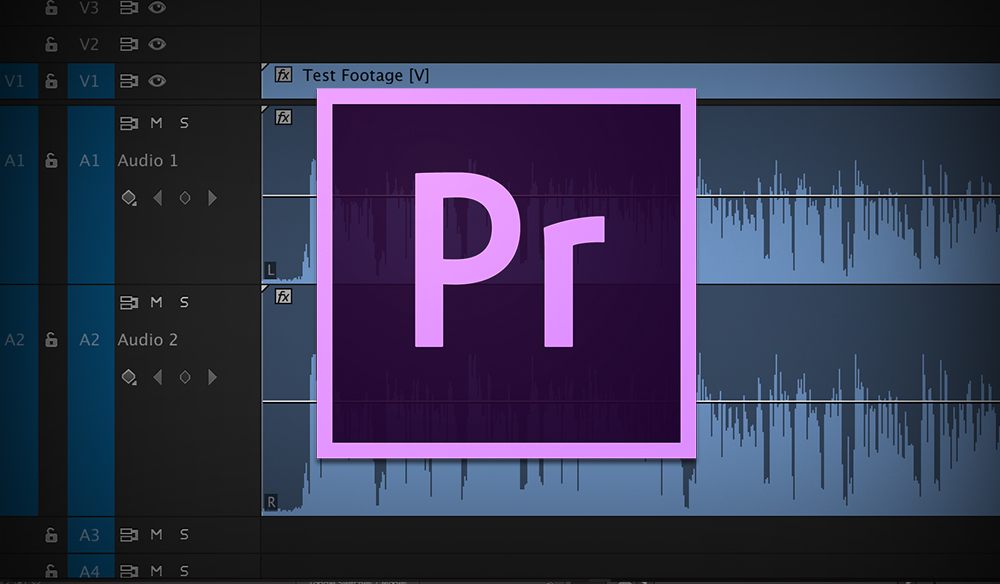Solo the Audio 2 track
Viewport: 1000px width, 584px height.
[184, 302]
